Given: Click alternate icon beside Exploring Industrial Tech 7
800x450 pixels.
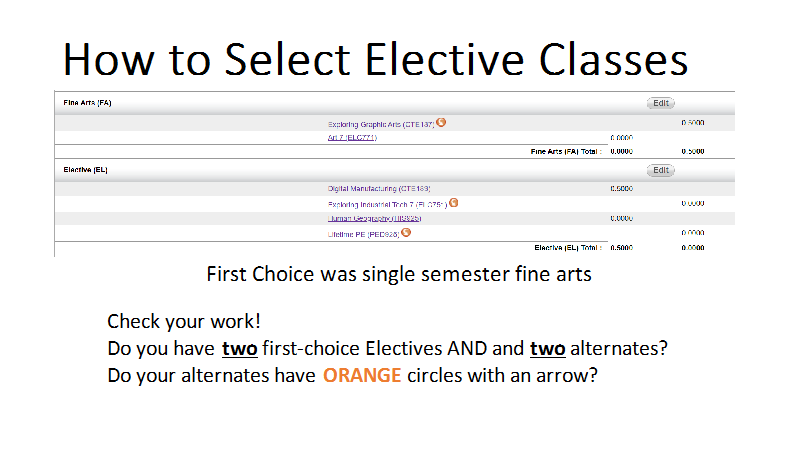Looking at the screenshot, I should coord(454,203).
